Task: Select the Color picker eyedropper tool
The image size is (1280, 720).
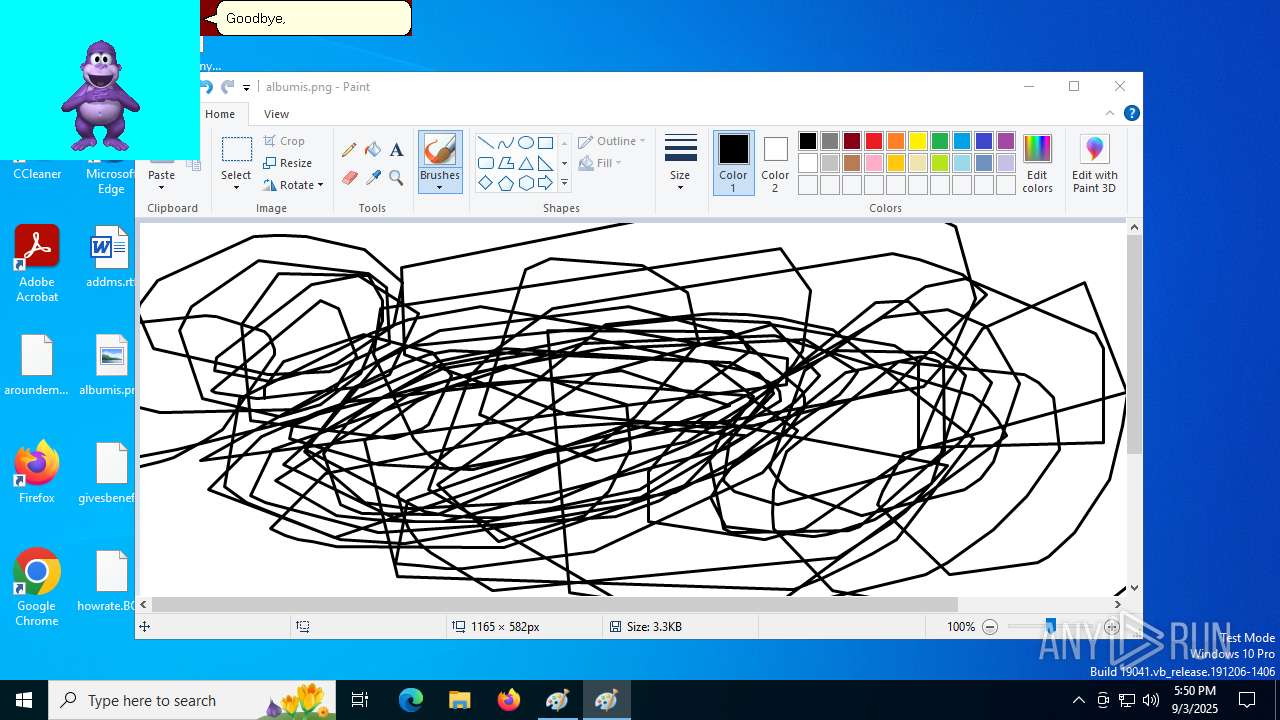Action: 373,178
